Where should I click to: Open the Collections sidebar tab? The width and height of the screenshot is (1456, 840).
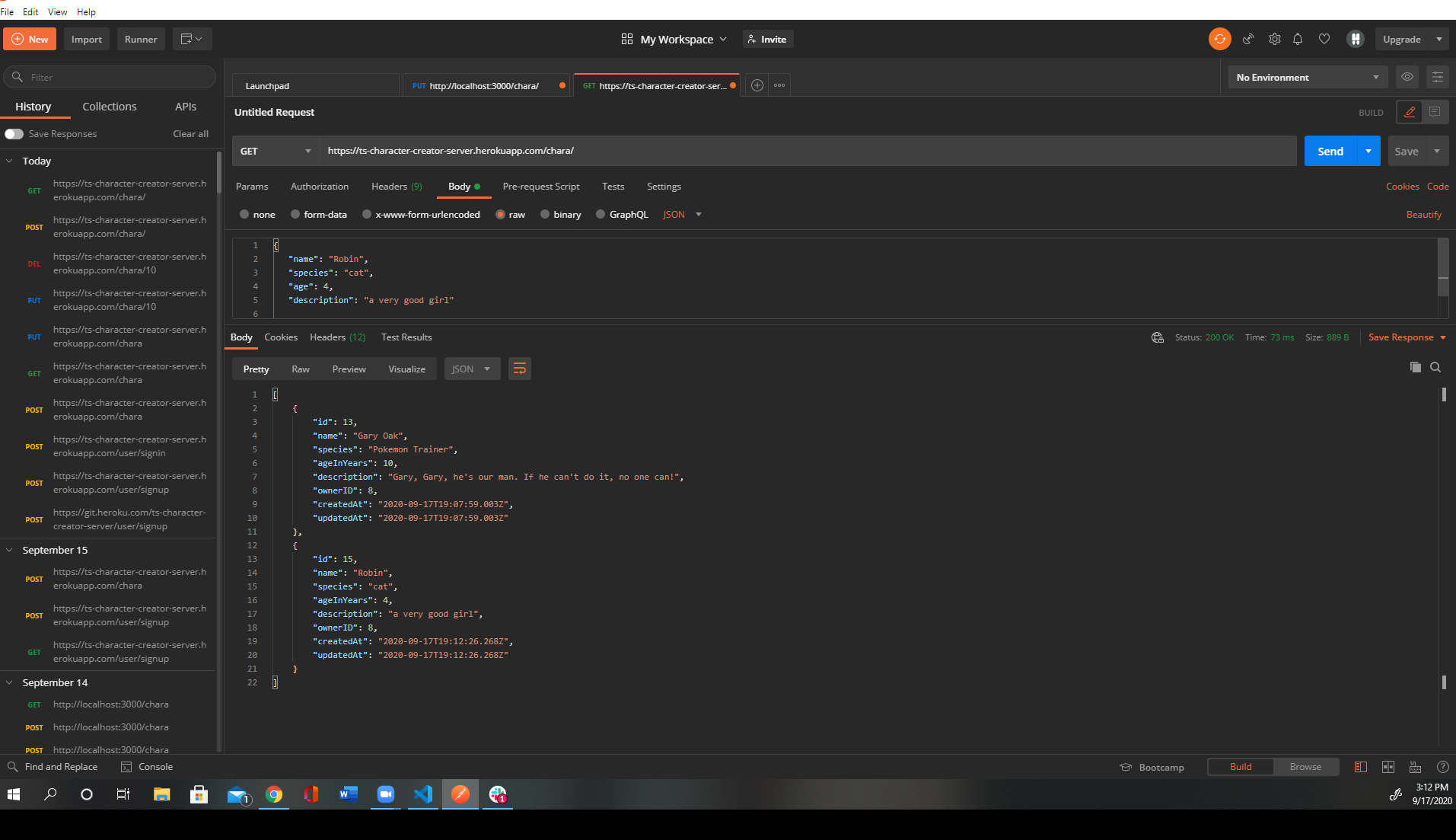(x=110, y=107)
